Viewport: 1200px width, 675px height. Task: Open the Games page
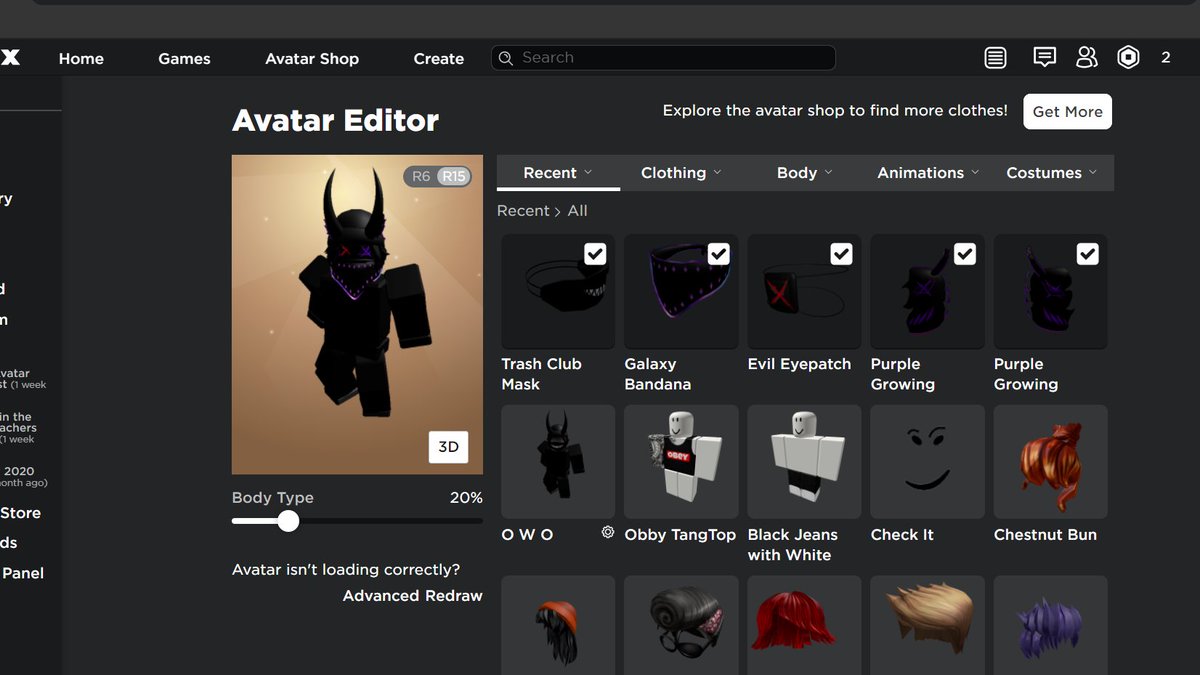tap(184, 58)
